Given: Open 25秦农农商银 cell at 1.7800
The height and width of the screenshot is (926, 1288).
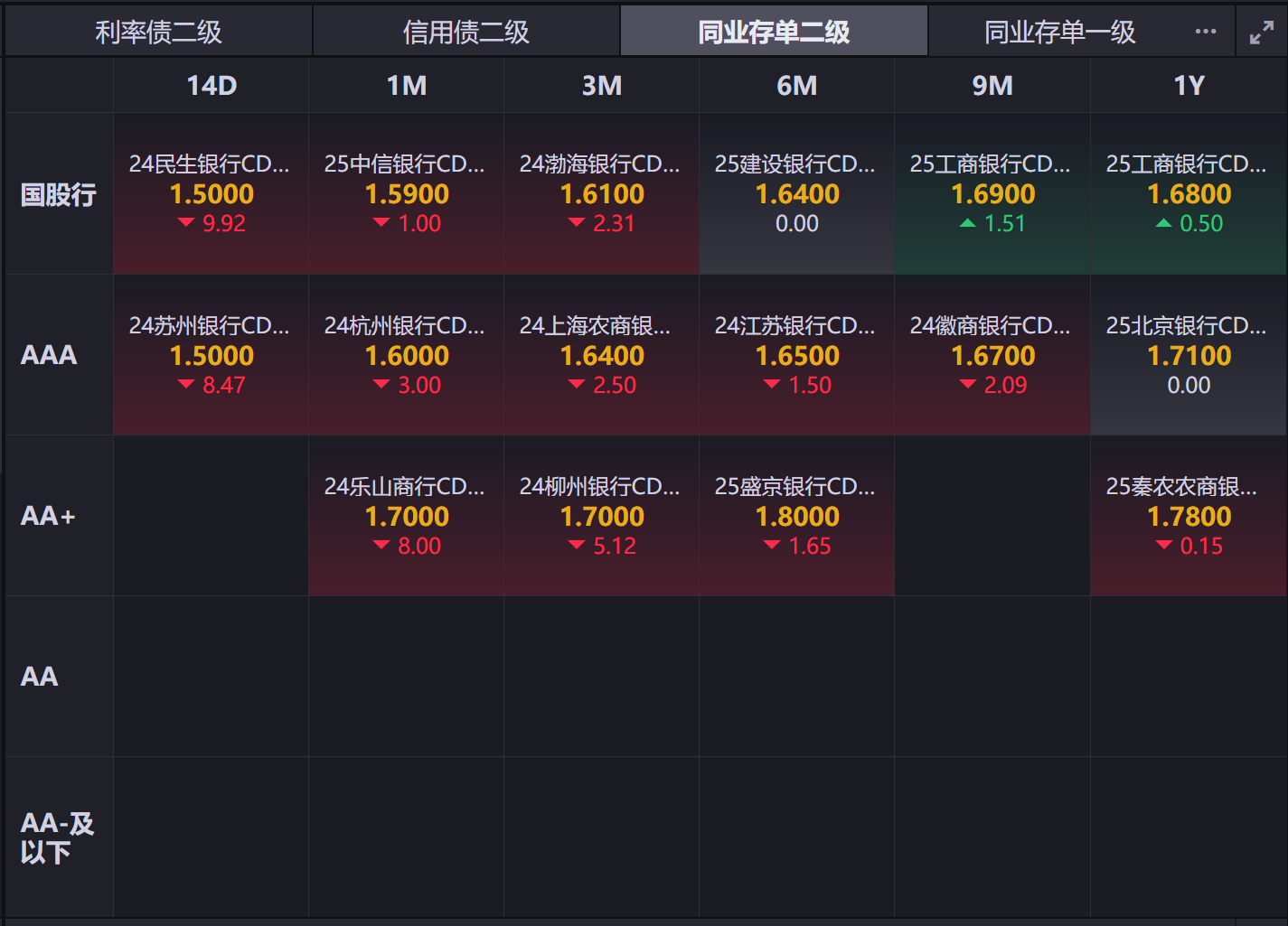Looking at the screenshot, I should coord(1189,516).
